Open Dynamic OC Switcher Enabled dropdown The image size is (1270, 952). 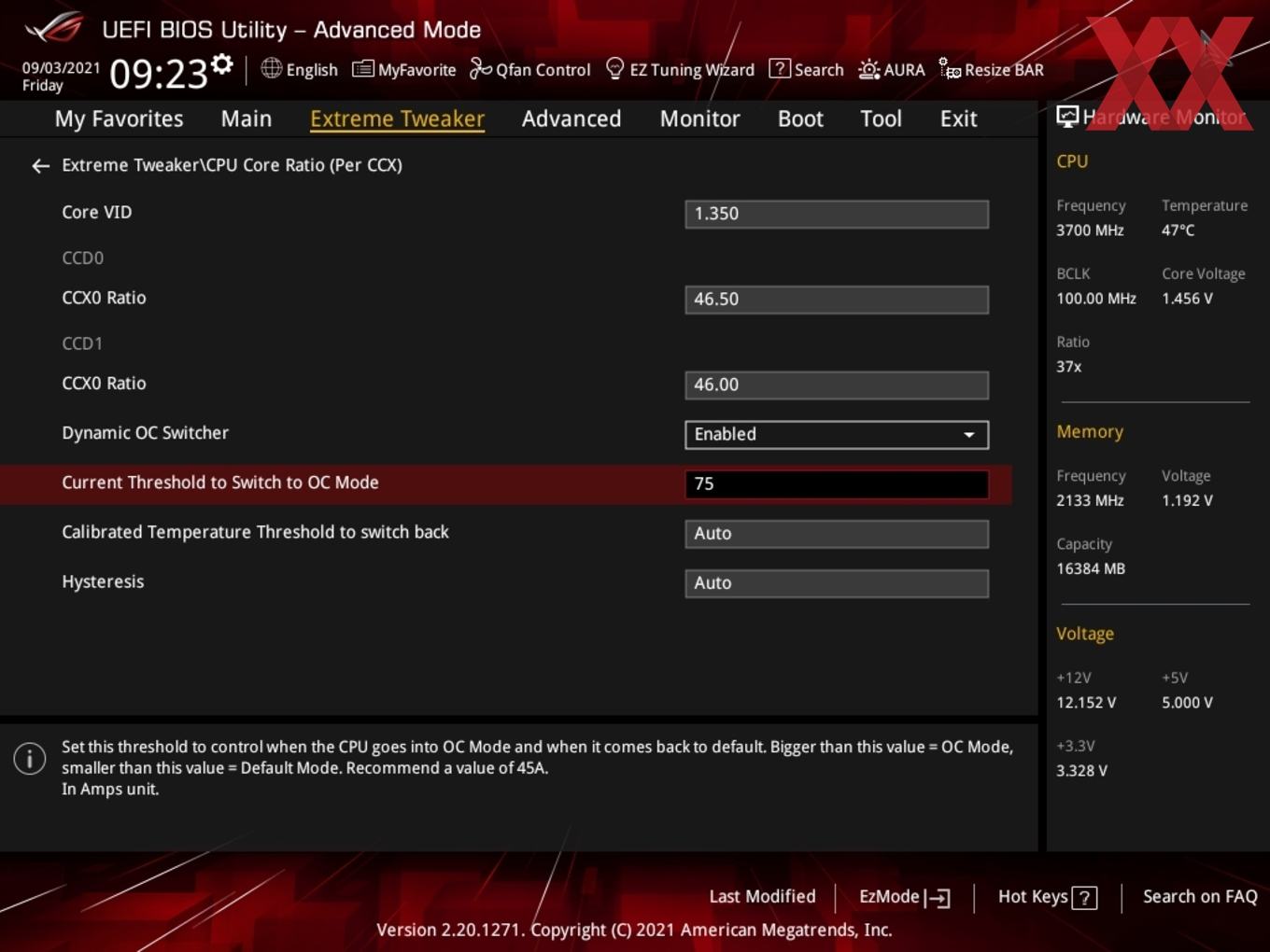837,434
